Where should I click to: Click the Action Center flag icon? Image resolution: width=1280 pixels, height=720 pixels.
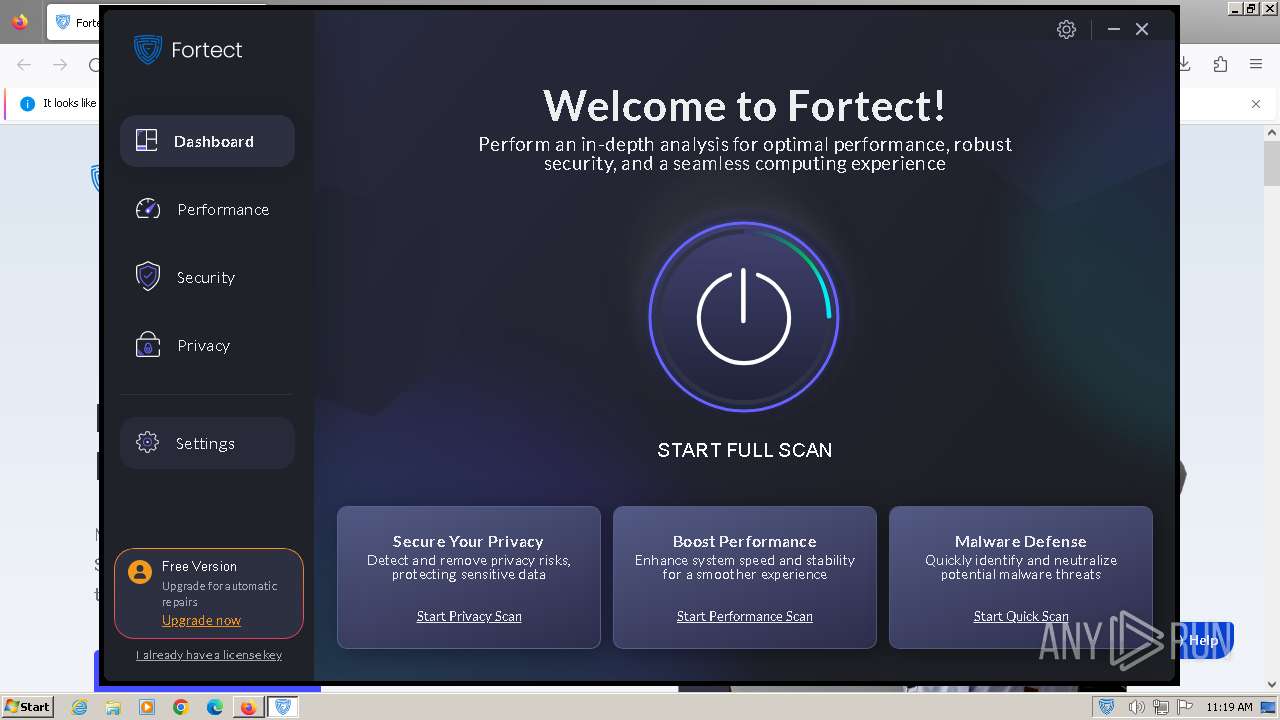(x=1186, y=707)
